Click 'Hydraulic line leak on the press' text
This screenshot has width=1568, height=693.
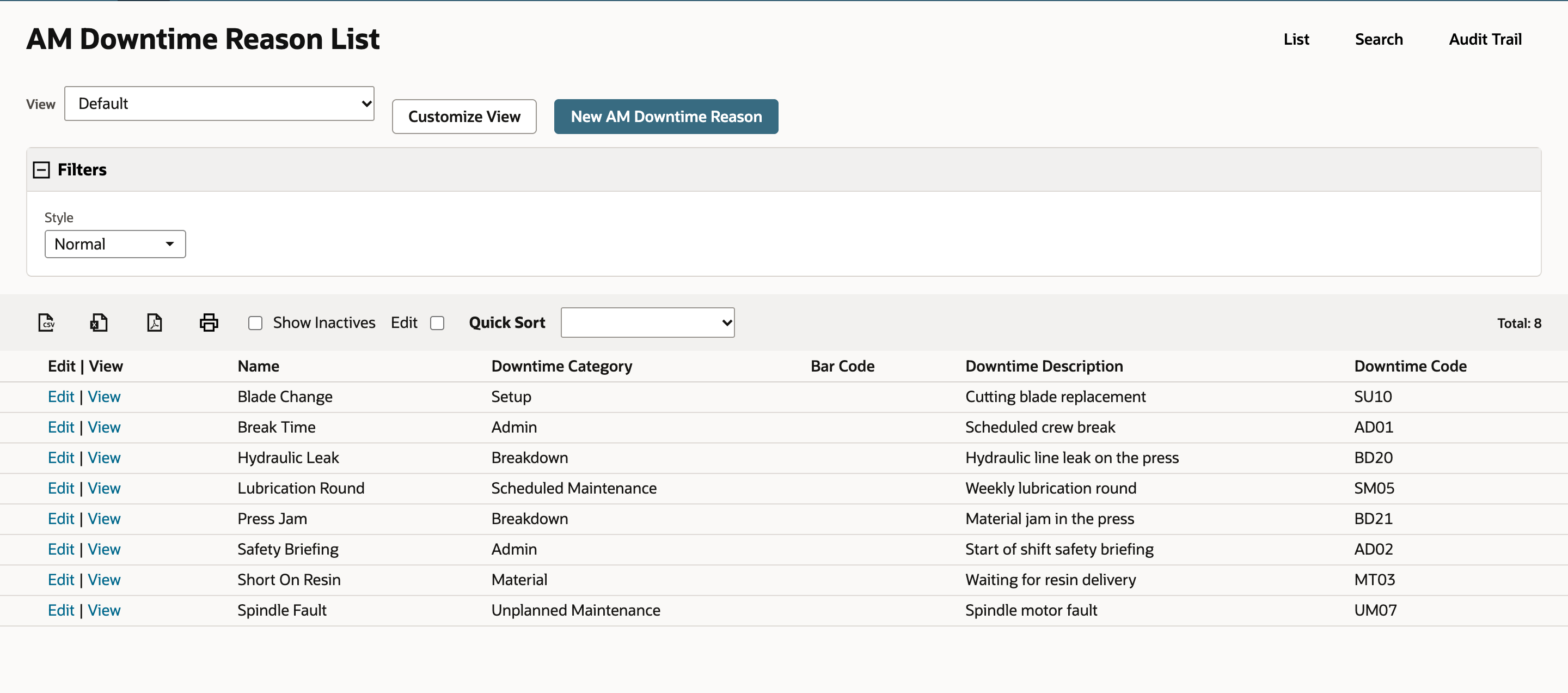[x=1071, y=458]
